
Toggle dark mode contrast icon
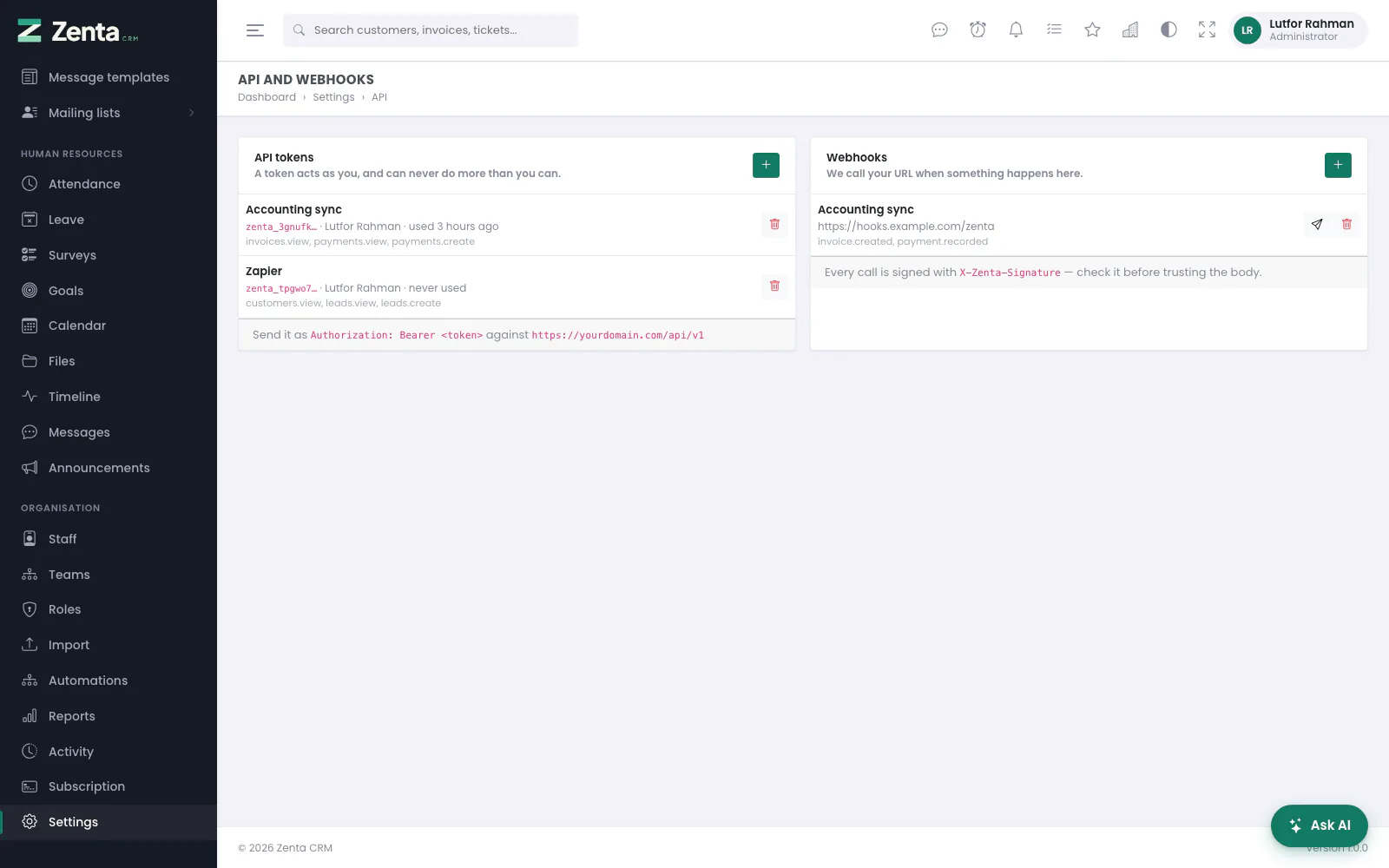(x=1168, y=30)
